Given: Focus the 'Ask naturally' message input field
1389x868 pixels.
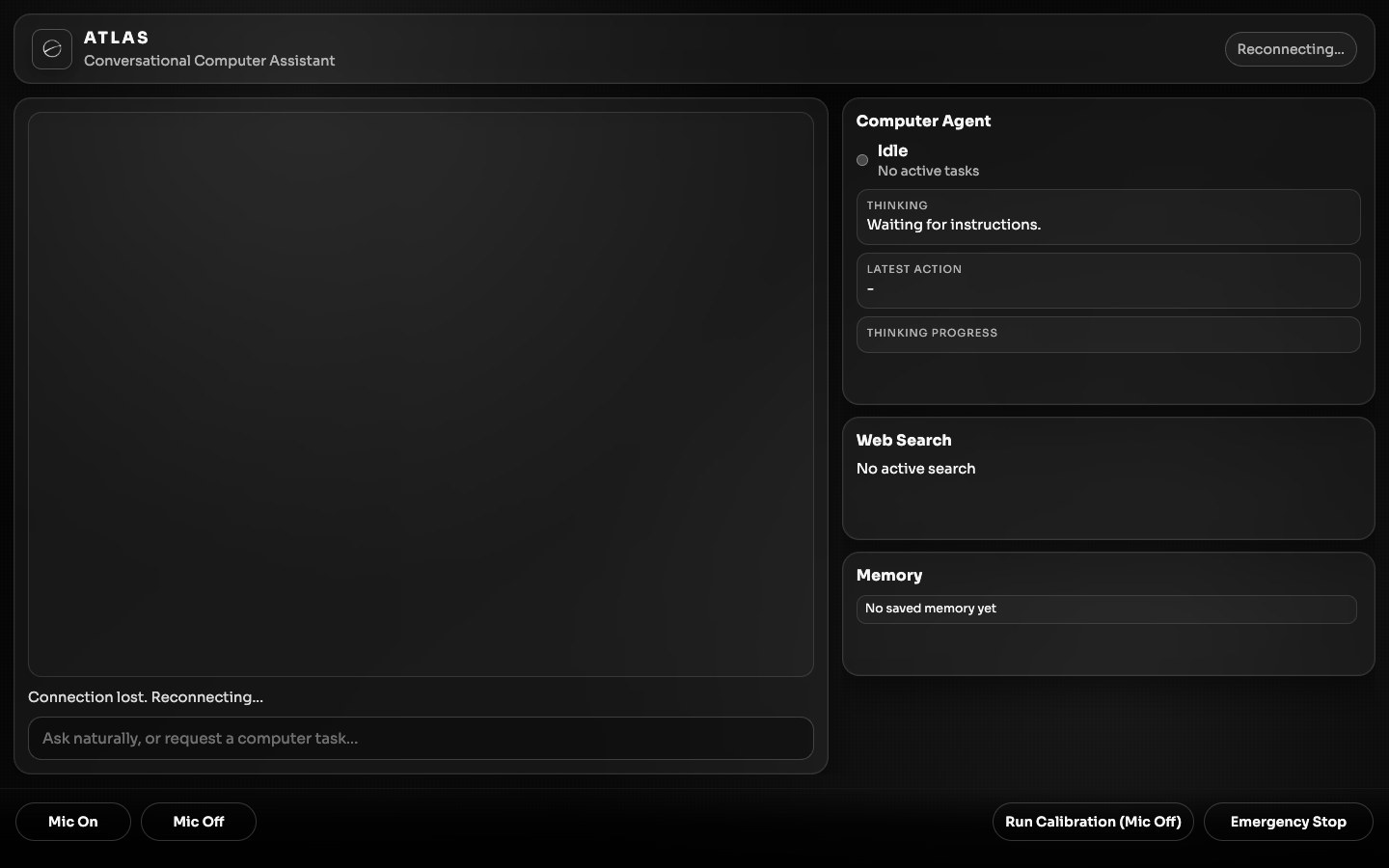Looking at the screenshot, I should (421, 739).
